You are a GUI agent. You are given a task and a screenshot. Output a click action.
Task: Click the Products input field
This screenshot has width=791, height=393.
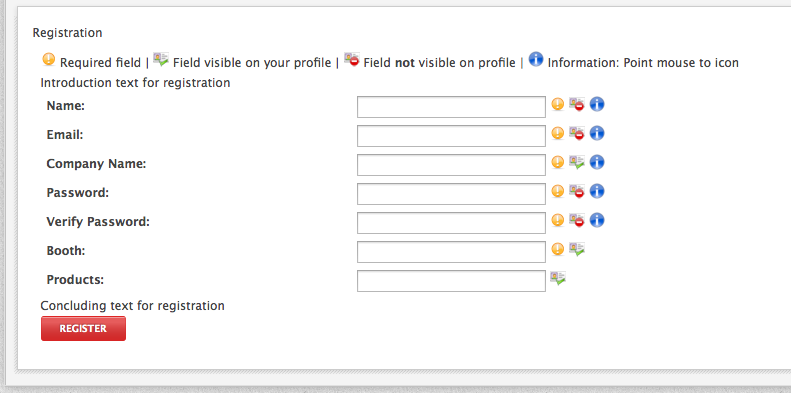[451, 281]
